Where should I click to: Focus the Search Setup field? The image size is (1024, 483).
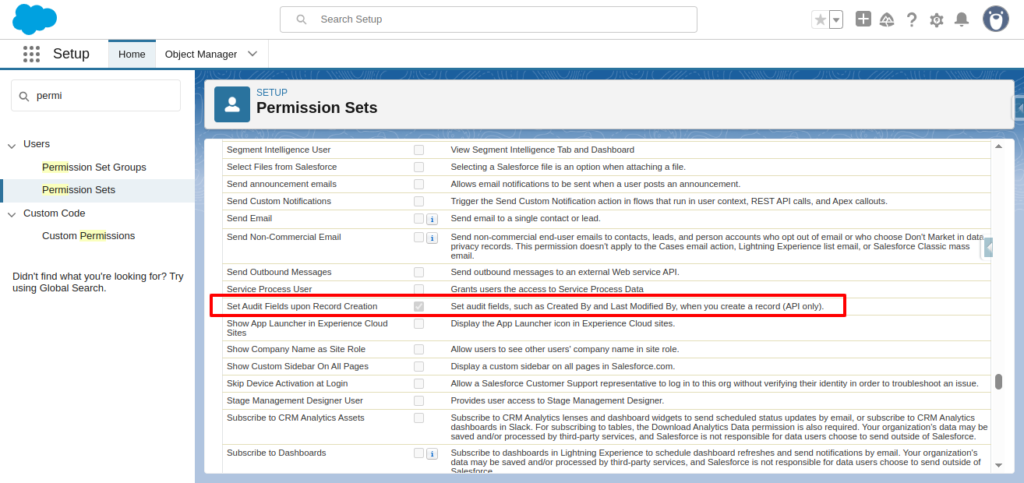point(488,20)
